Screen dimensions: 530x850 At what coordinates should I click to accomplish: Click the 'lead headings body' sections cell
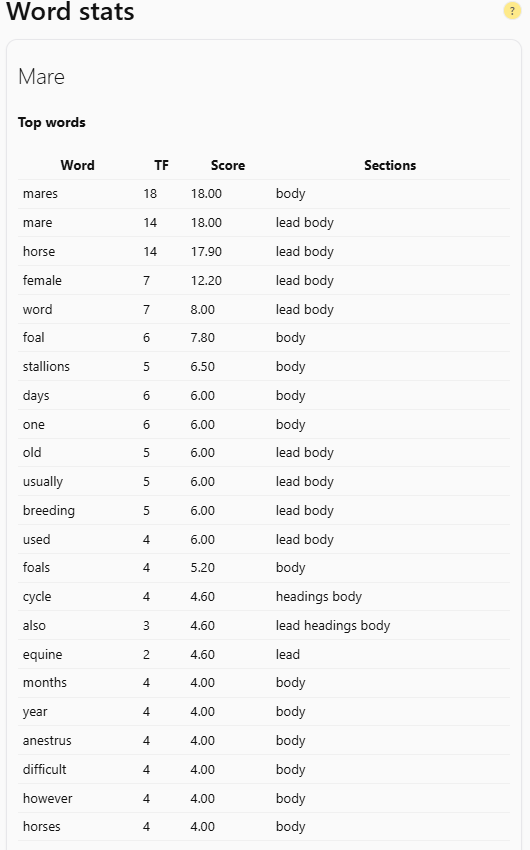(333, 626)
